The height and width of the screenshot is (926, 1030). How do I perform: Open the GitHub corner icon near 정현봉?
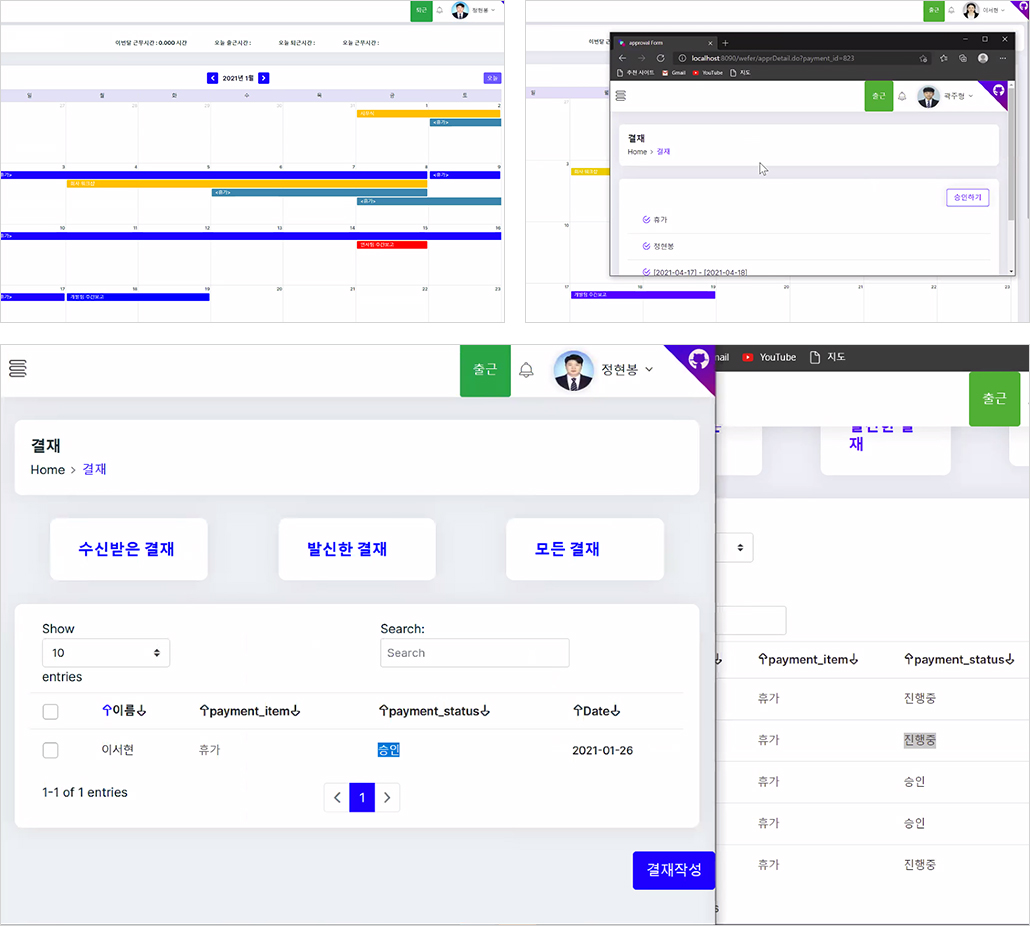point(698,359)
